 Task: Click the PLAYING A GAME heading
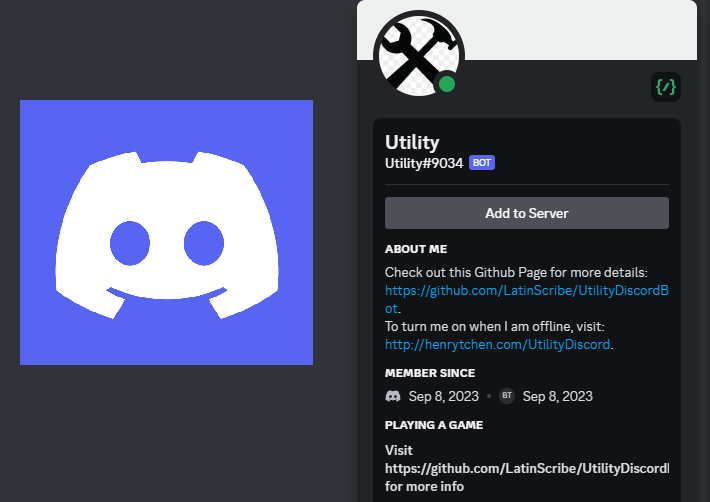(x=434, y=425)
